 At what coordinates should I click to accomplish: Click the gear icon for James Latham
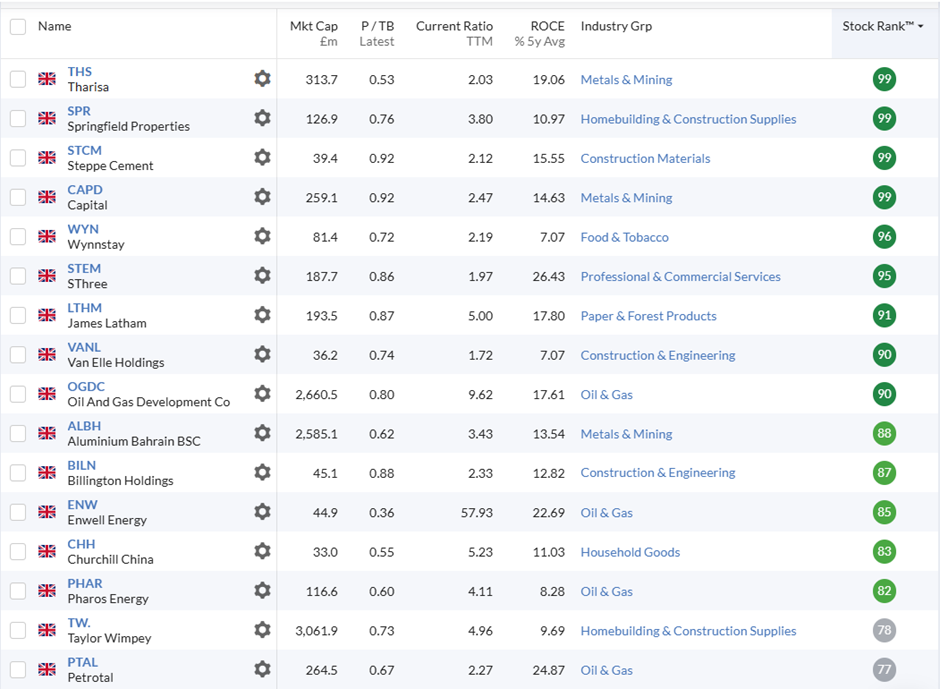click(262, 315)
